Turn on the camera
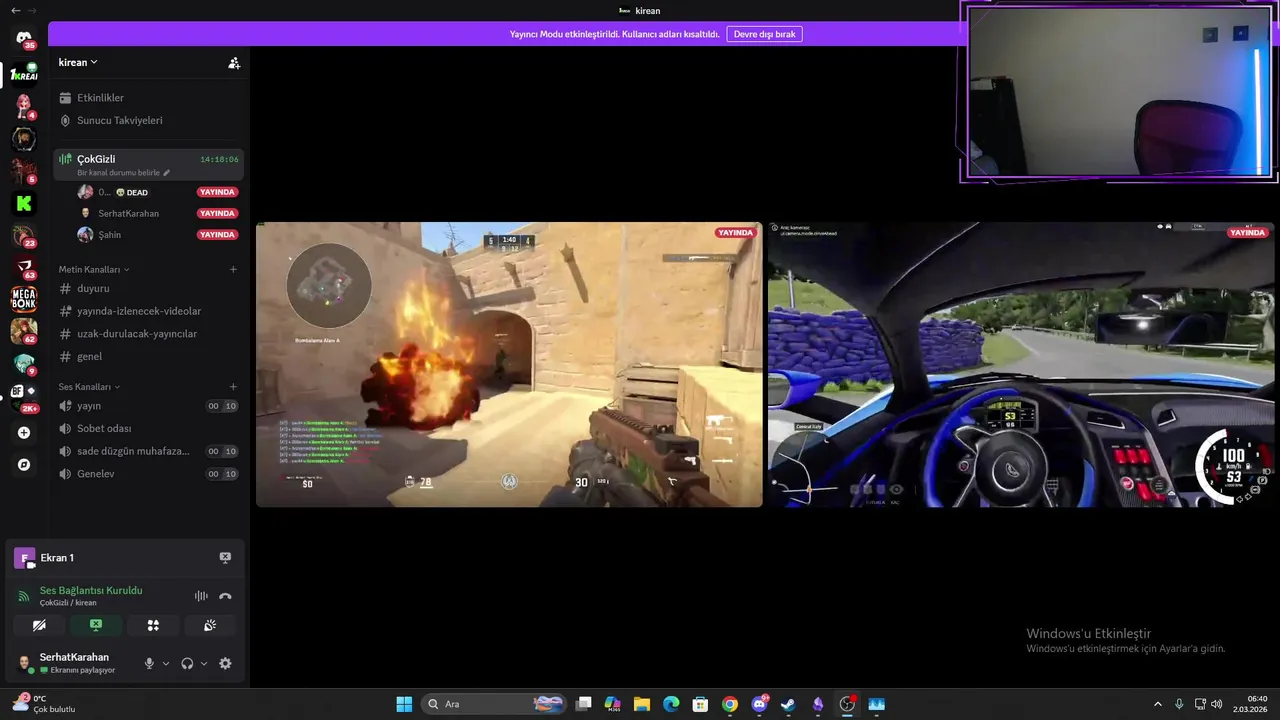Viewport: 1280px width, 720px height. (39, 625)
